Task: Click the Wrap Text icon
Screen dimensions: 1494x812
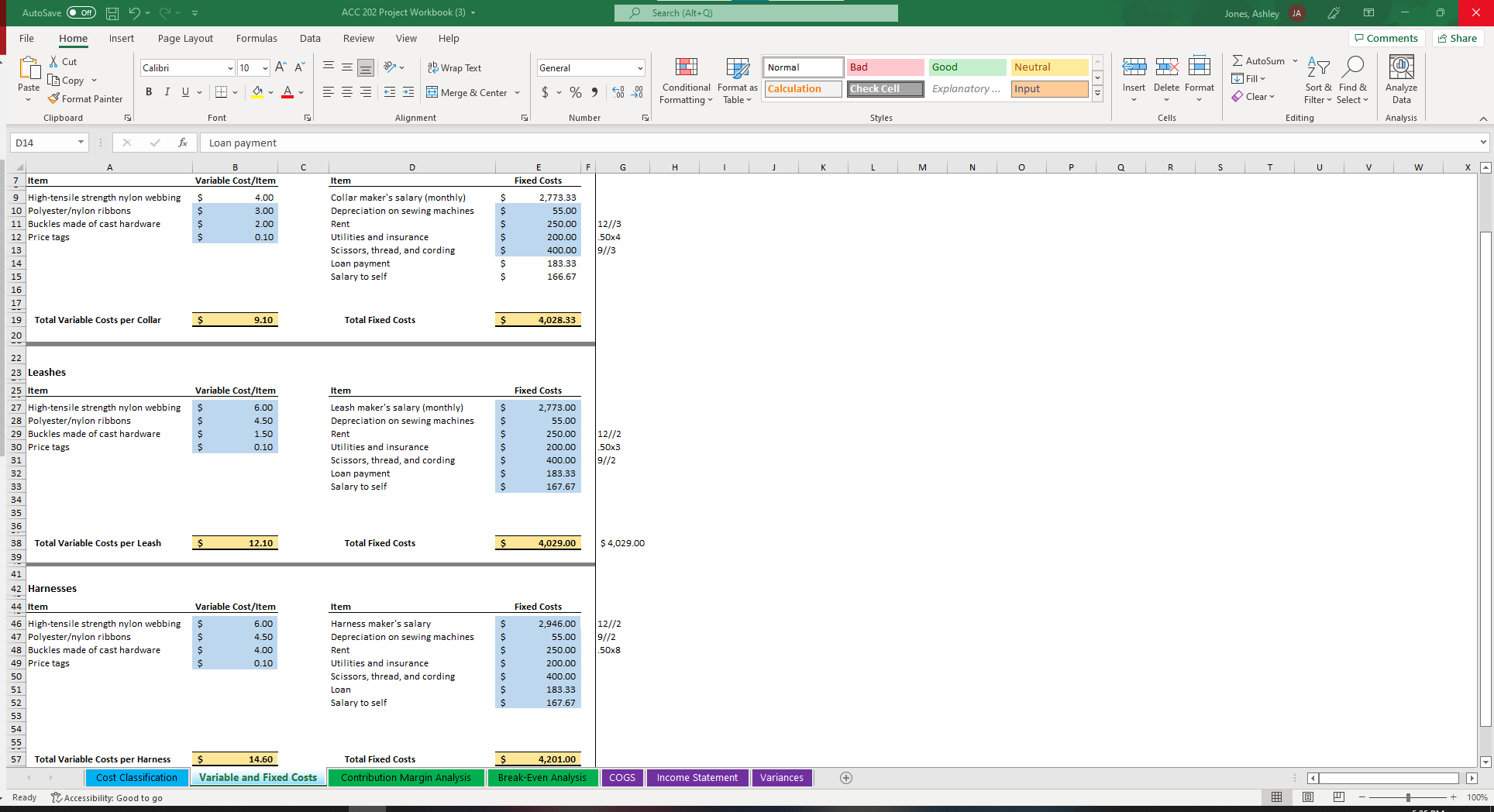Action: click(432, 67)
